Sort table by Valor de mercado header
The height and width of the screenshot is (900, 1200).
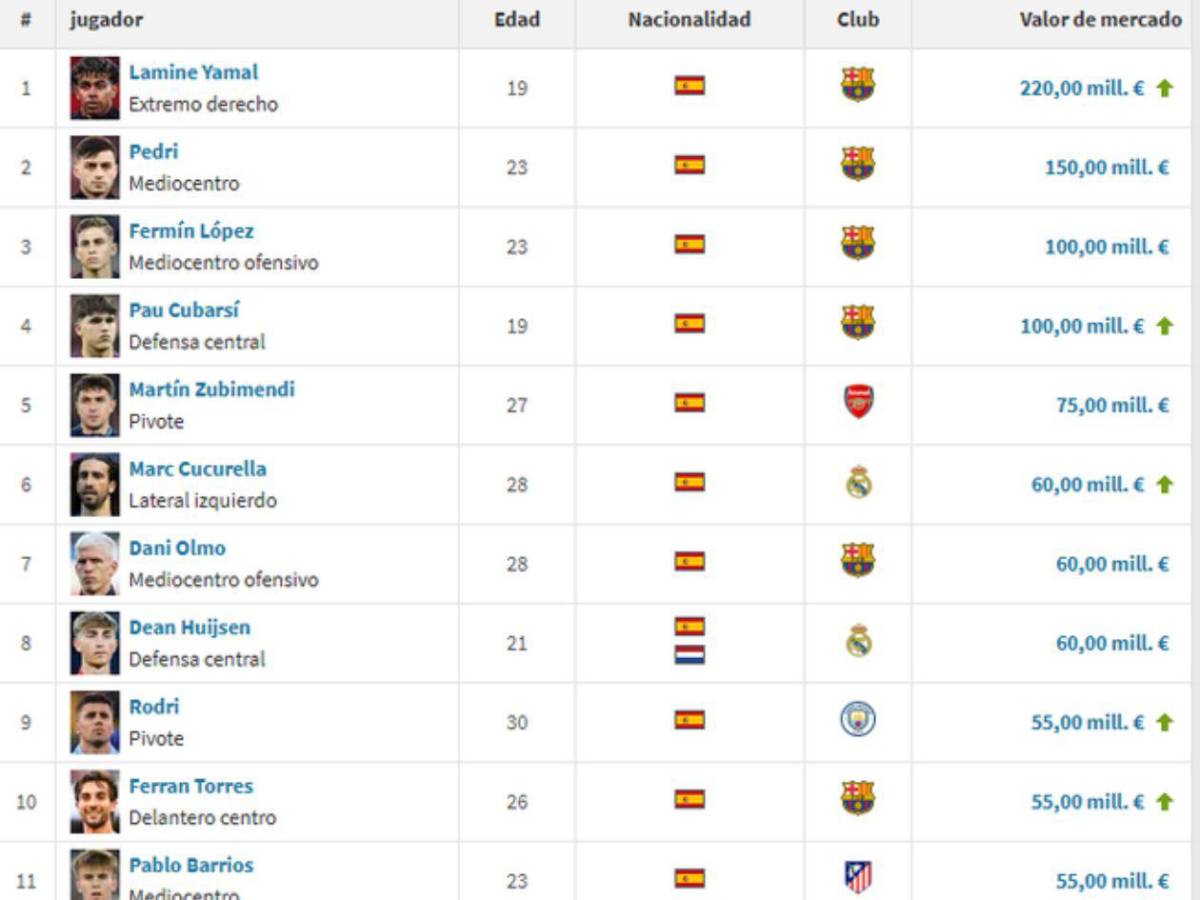(x=1100, y=20)
